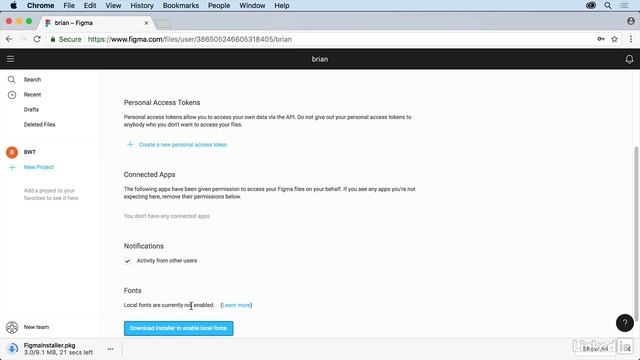Click the Search magnifier icon in sidebar

[x=11, y=80]
